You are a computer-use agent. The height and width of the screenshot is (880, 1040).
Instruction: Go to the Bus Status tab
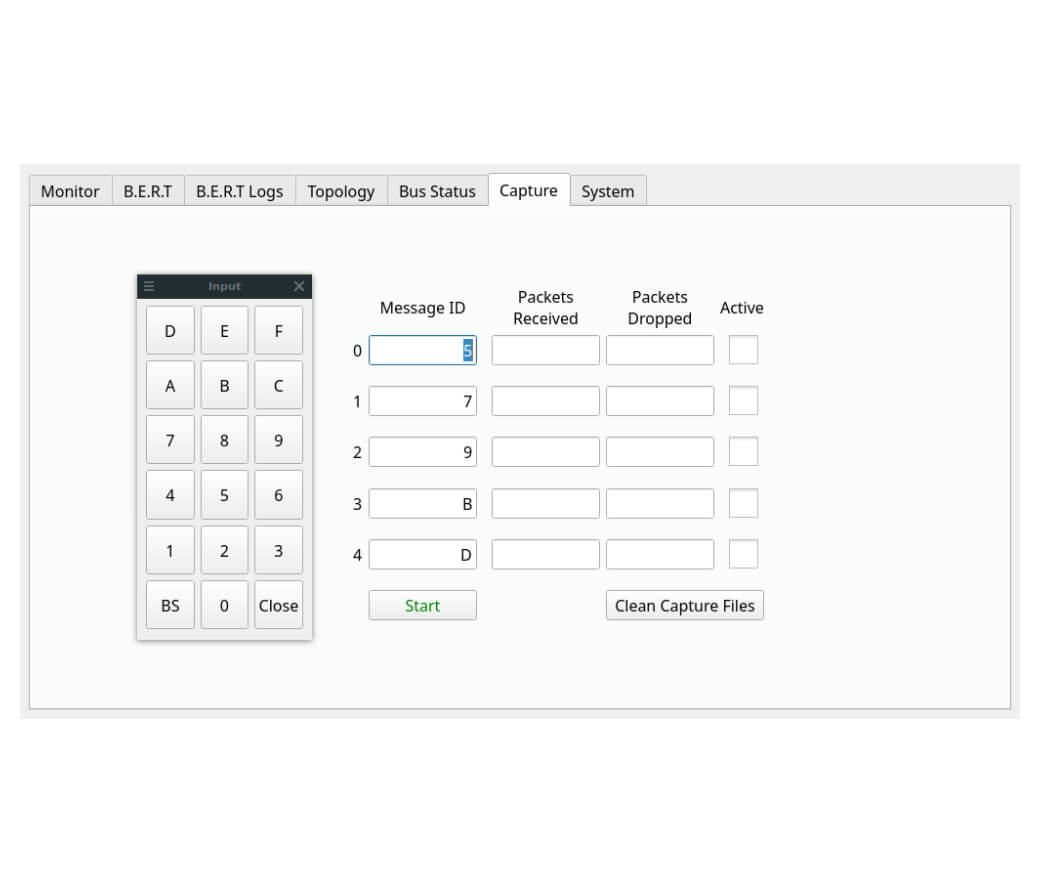pos(437,191)
